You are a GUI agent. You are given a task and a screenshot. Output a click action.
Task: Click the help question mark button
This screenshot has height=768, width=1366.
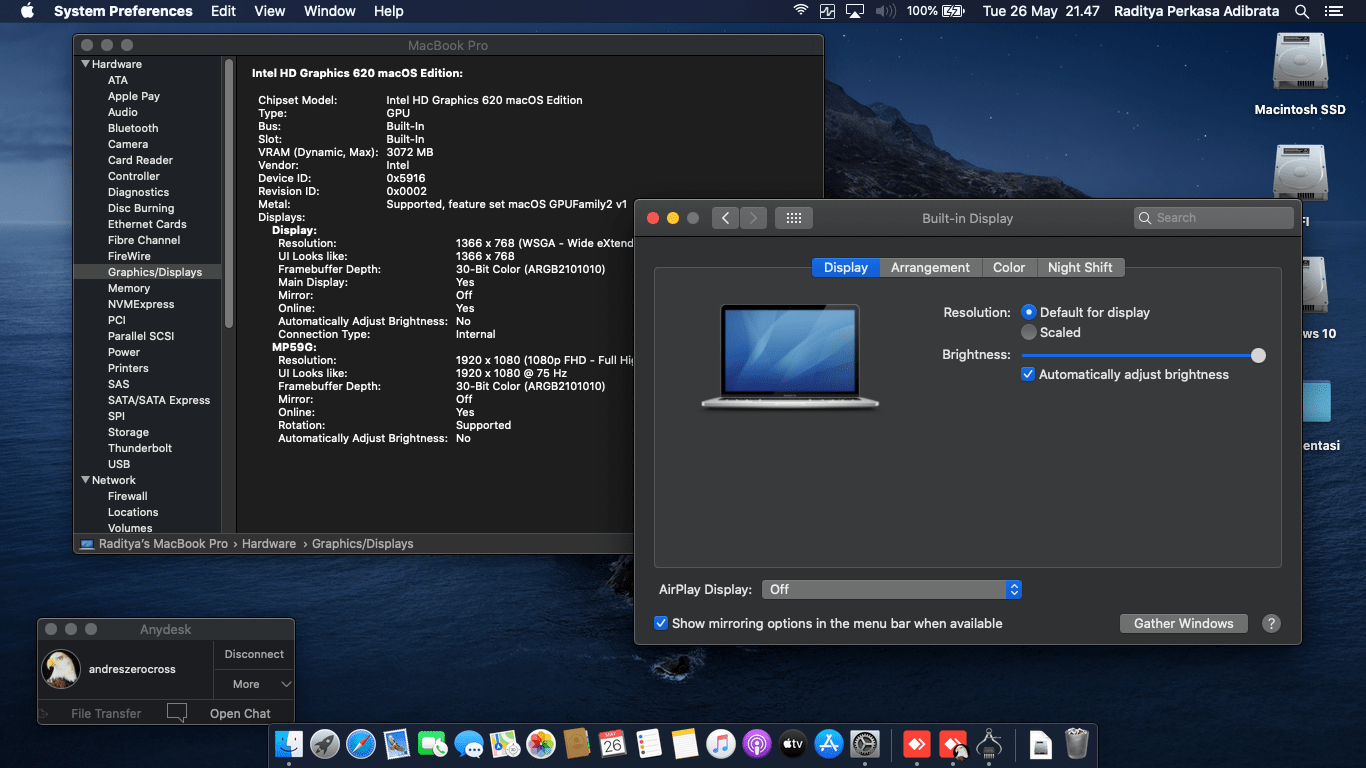1271,623
